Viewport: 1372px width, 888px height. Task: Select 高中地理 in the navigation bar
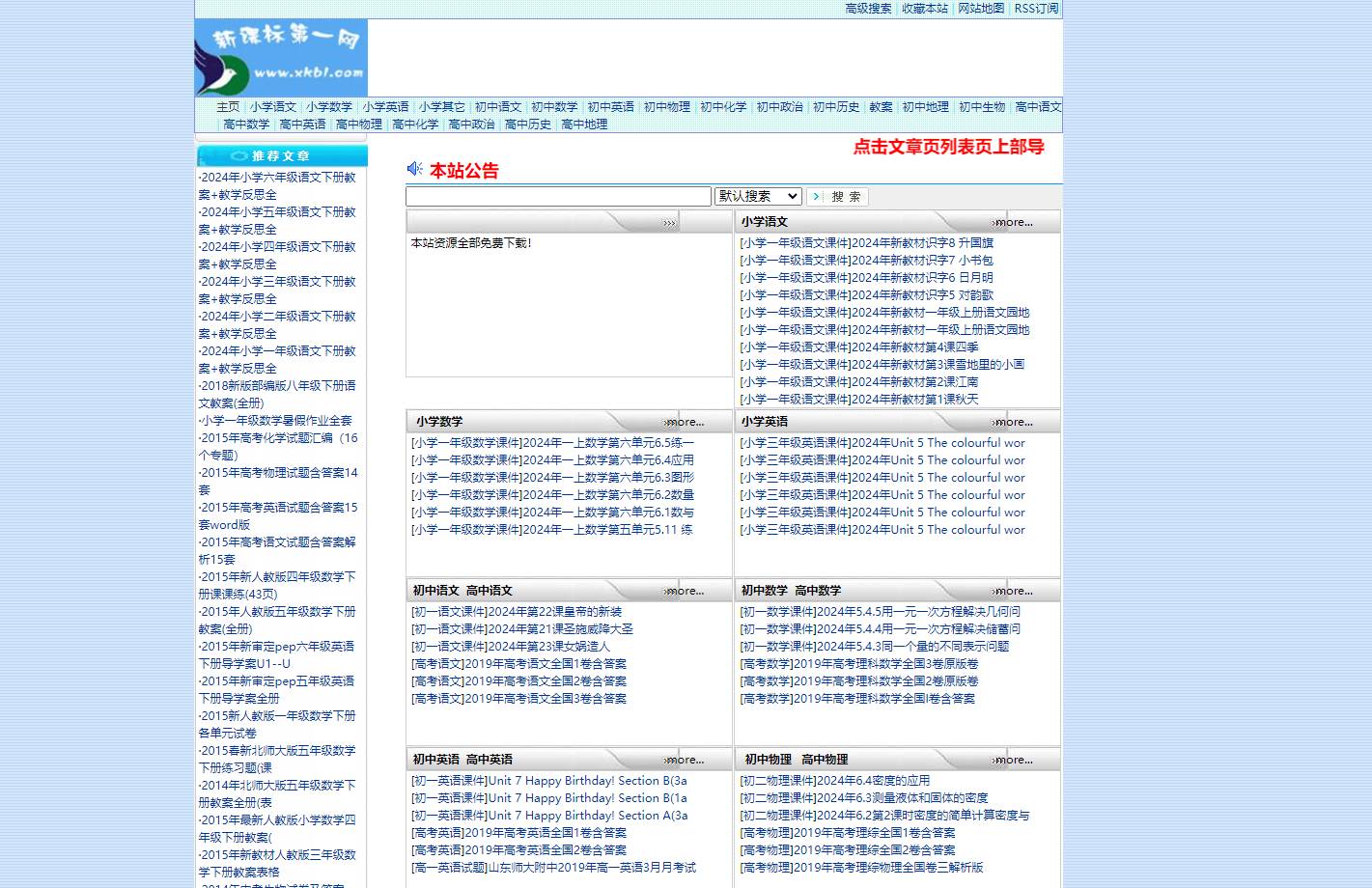click(583, 124)
